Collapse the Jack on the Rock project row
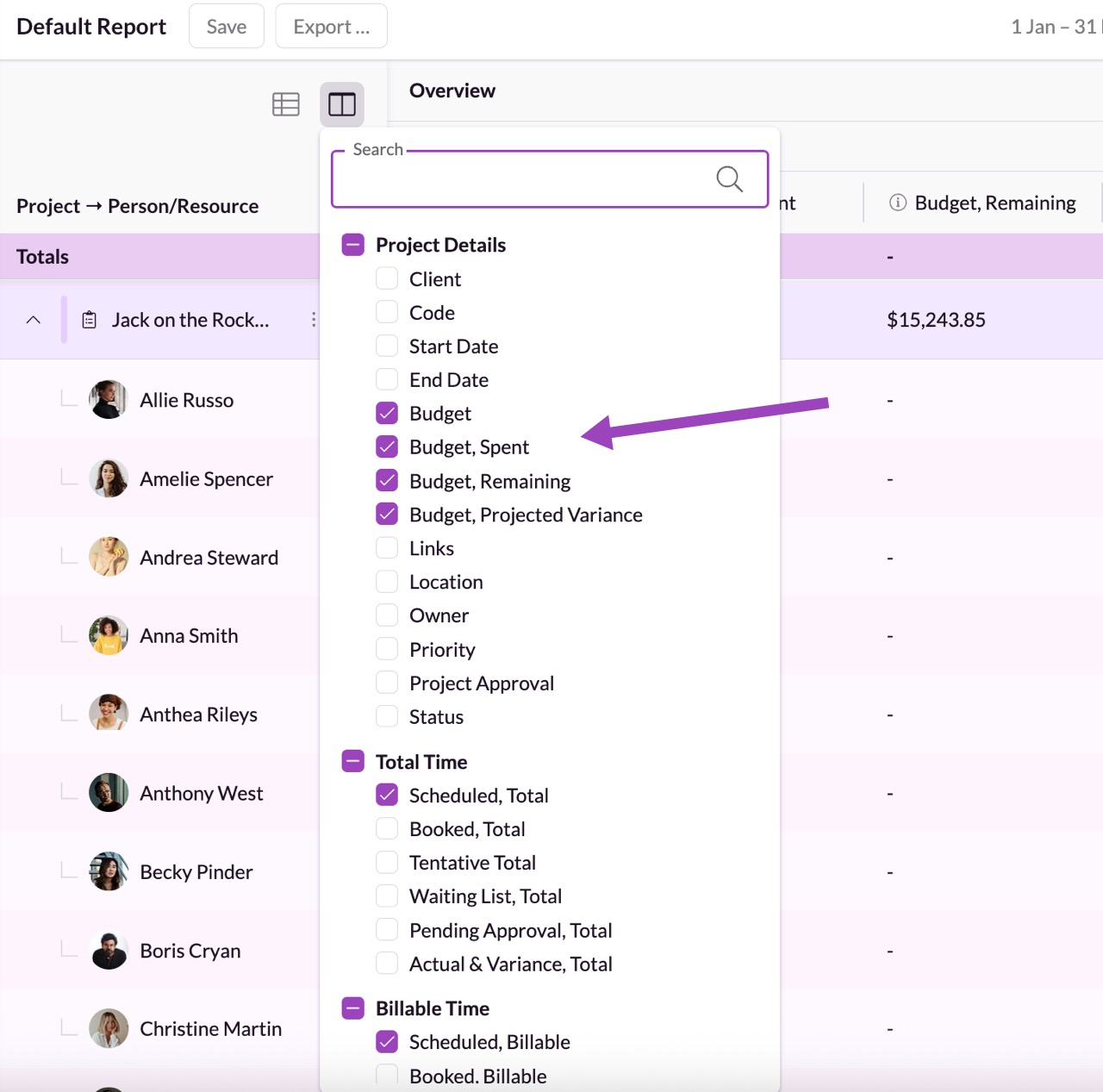The image size is (1103, 1092). [34, 320]
